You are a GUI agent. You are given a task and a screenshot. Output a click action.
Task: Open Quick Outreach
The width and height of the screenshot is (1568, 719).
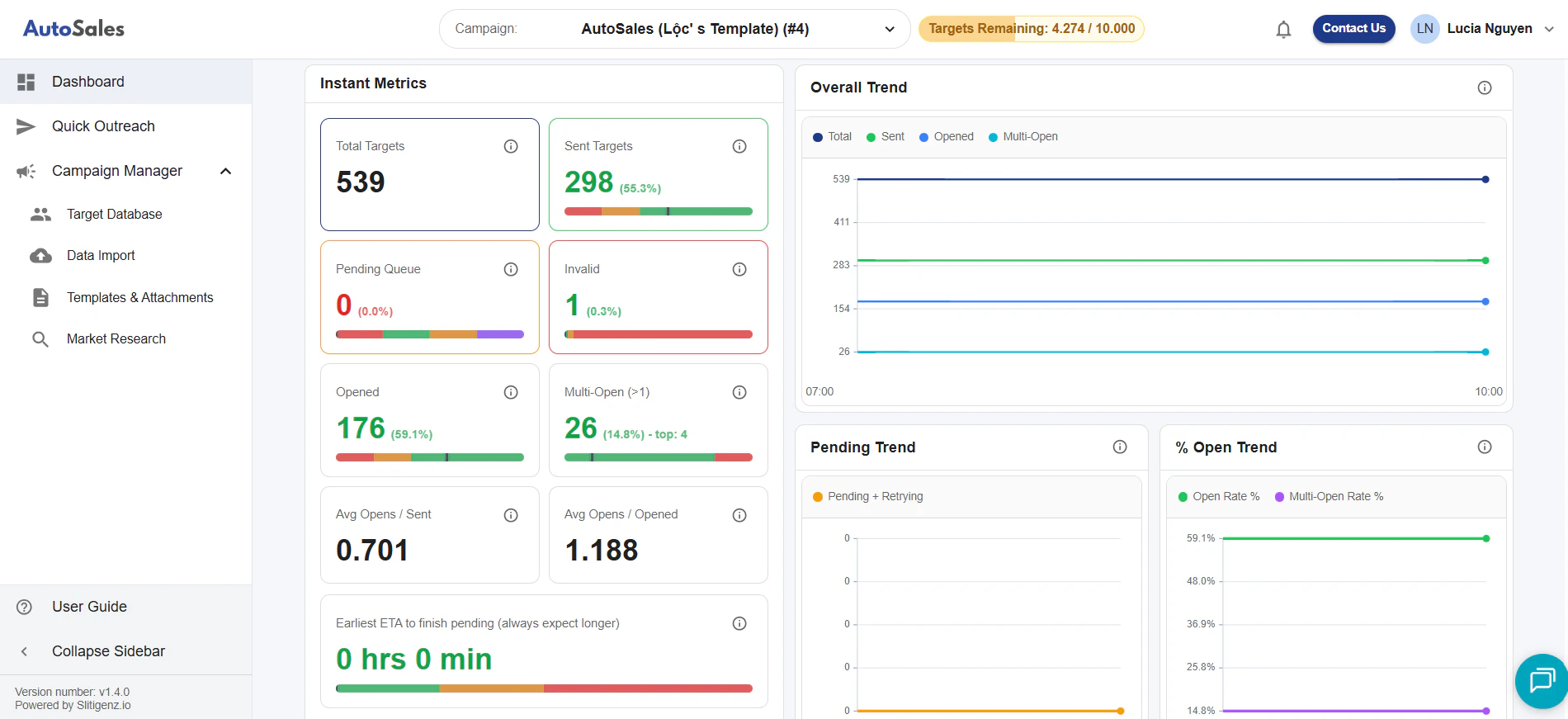tap(125, 126)
